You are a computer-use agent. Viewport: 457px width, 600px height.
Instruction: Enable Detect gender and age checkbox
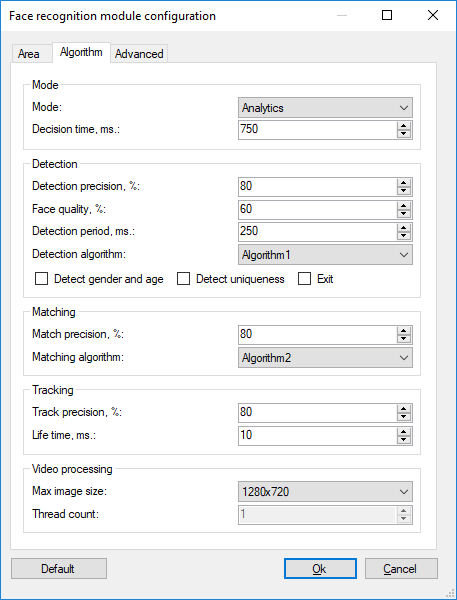(41, 279)
